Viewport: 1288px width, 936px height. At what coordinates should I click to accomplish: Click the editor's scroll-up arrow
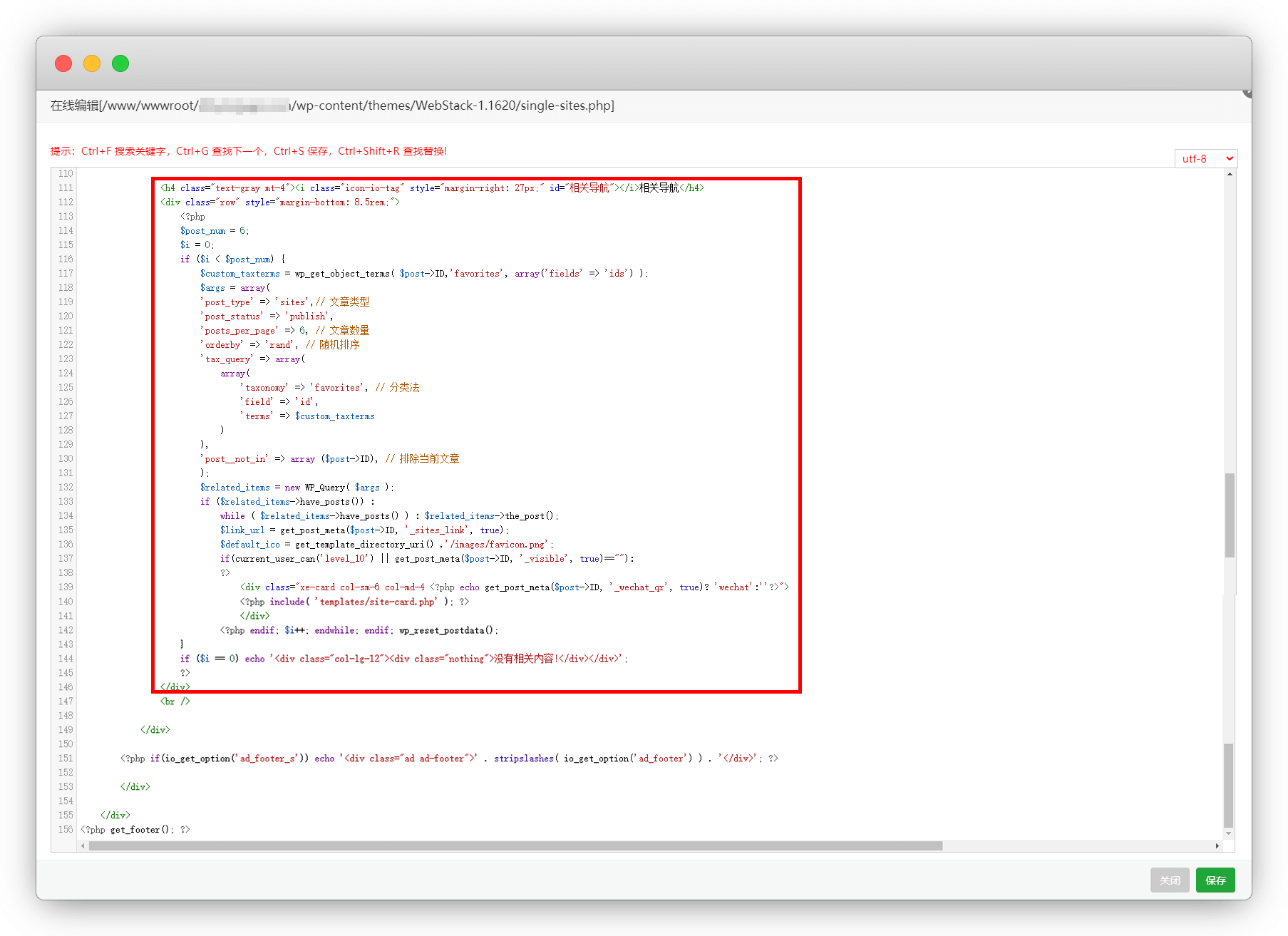1230,174
